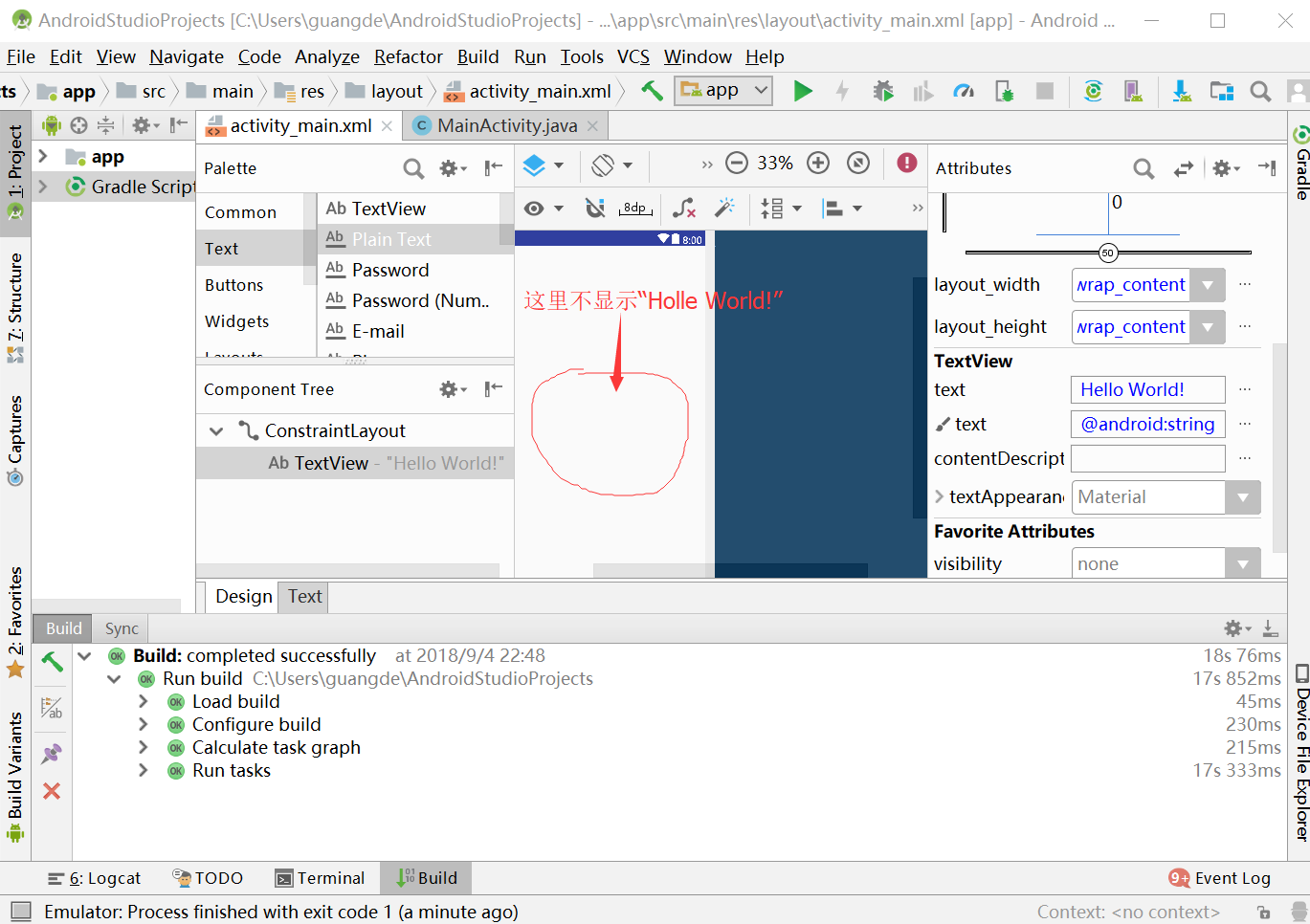The width and height of the screenshot is (1310, 924).
Task: Open Design Surface layers dropdown
Action: (543, 165)
